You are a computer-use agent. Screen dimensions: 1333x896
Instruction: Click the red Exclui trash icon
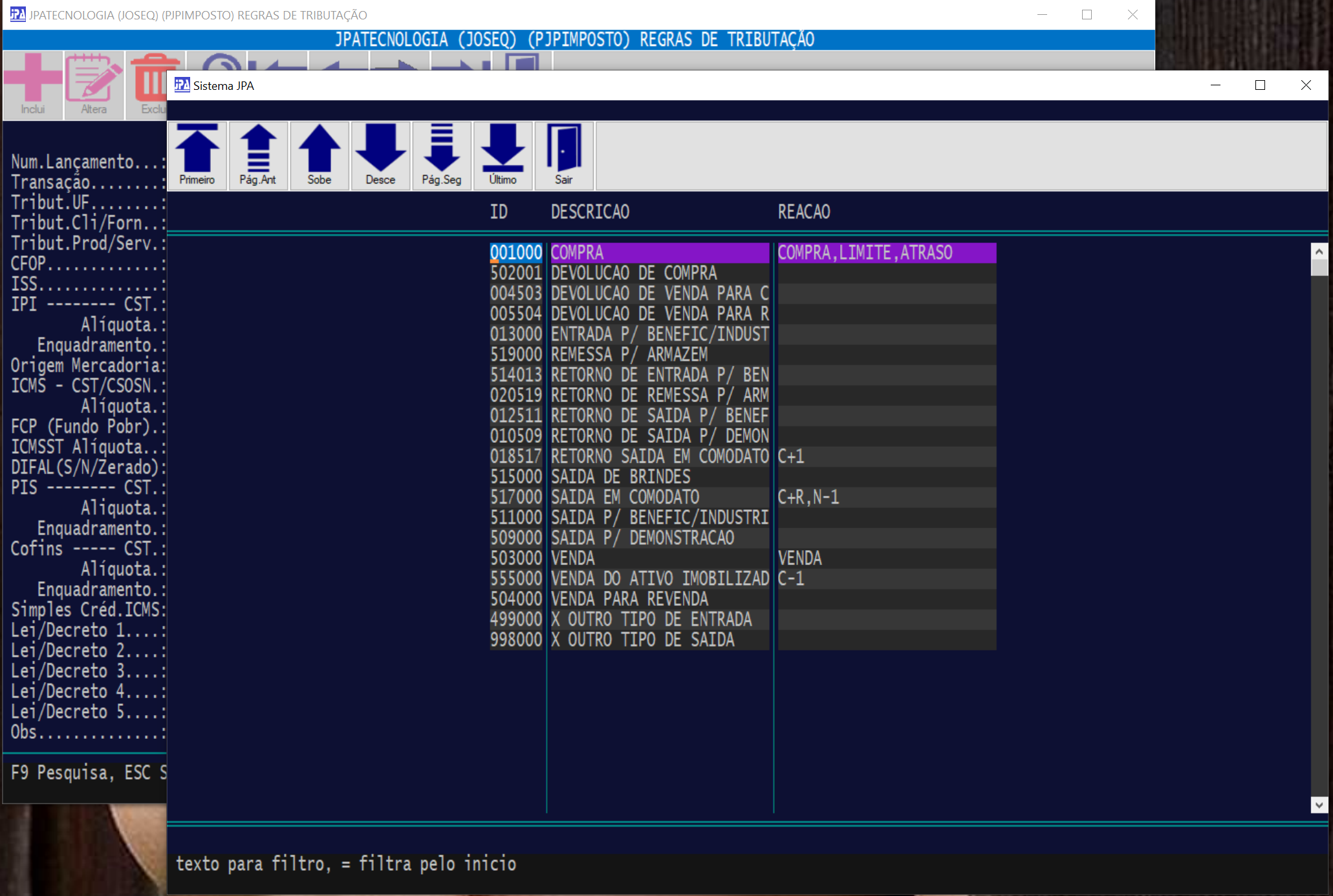tap(151, 84)
